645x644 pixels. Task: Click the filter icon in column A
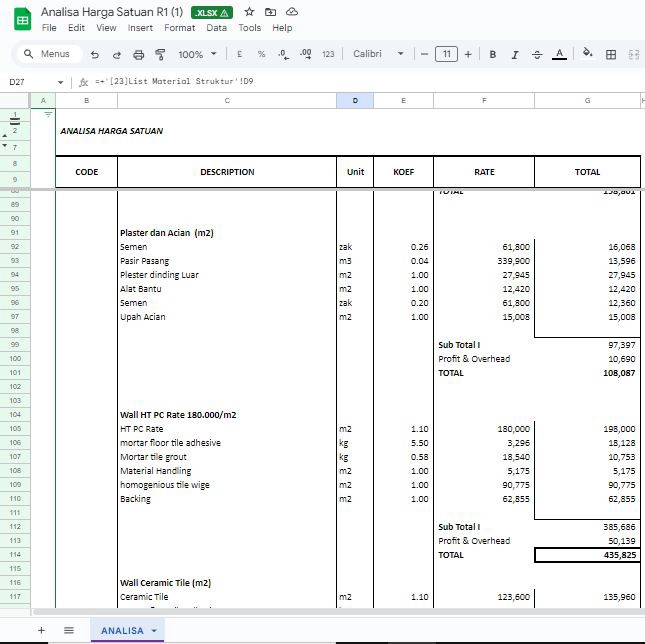click(x=48, y=114)
